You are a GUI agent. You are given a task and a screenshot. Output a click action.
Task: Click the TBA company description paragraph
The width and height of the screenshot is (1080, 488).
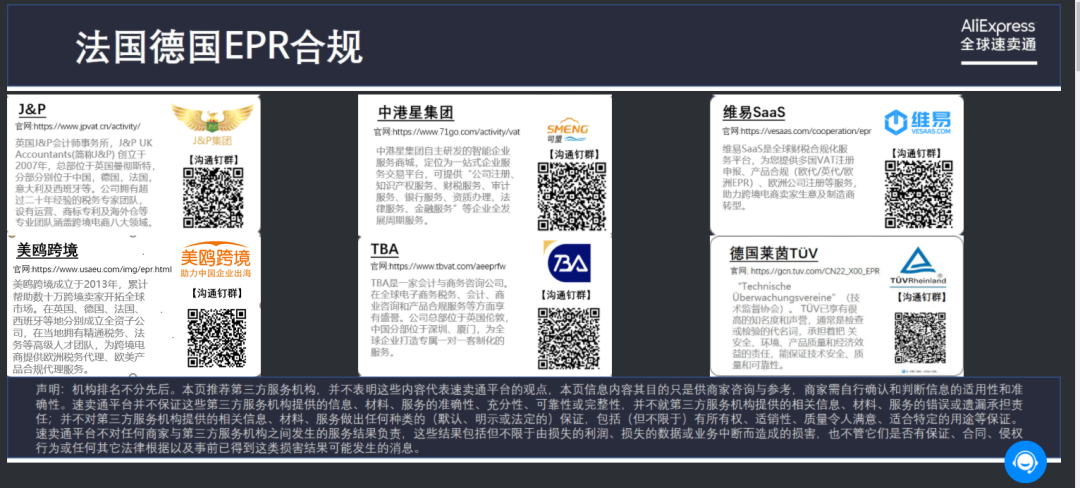[439, 317]
